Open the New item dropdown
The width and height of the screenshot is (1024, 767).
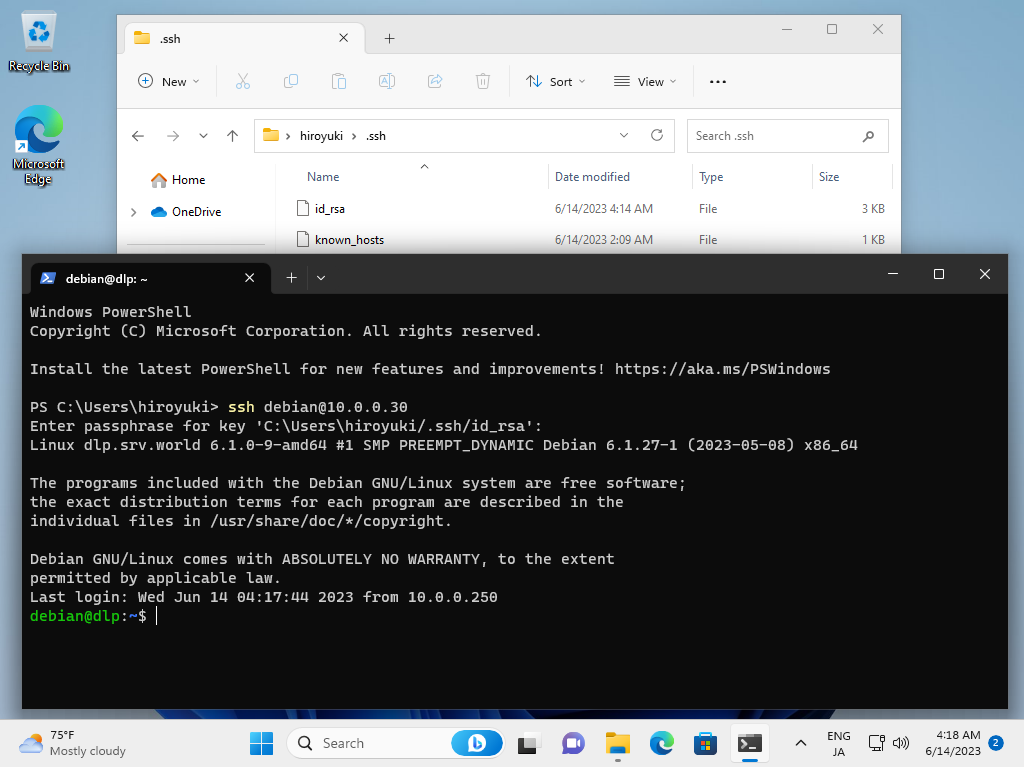point(168,82)
